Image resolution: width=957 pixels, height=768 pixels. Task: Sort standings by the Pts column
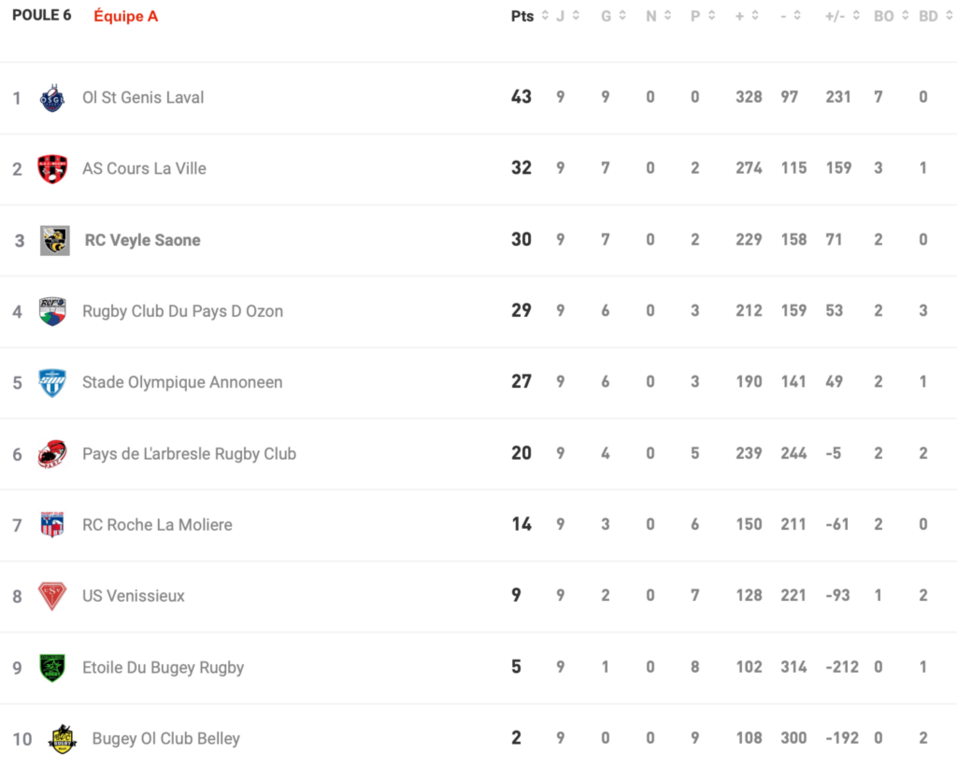point(530,16)
